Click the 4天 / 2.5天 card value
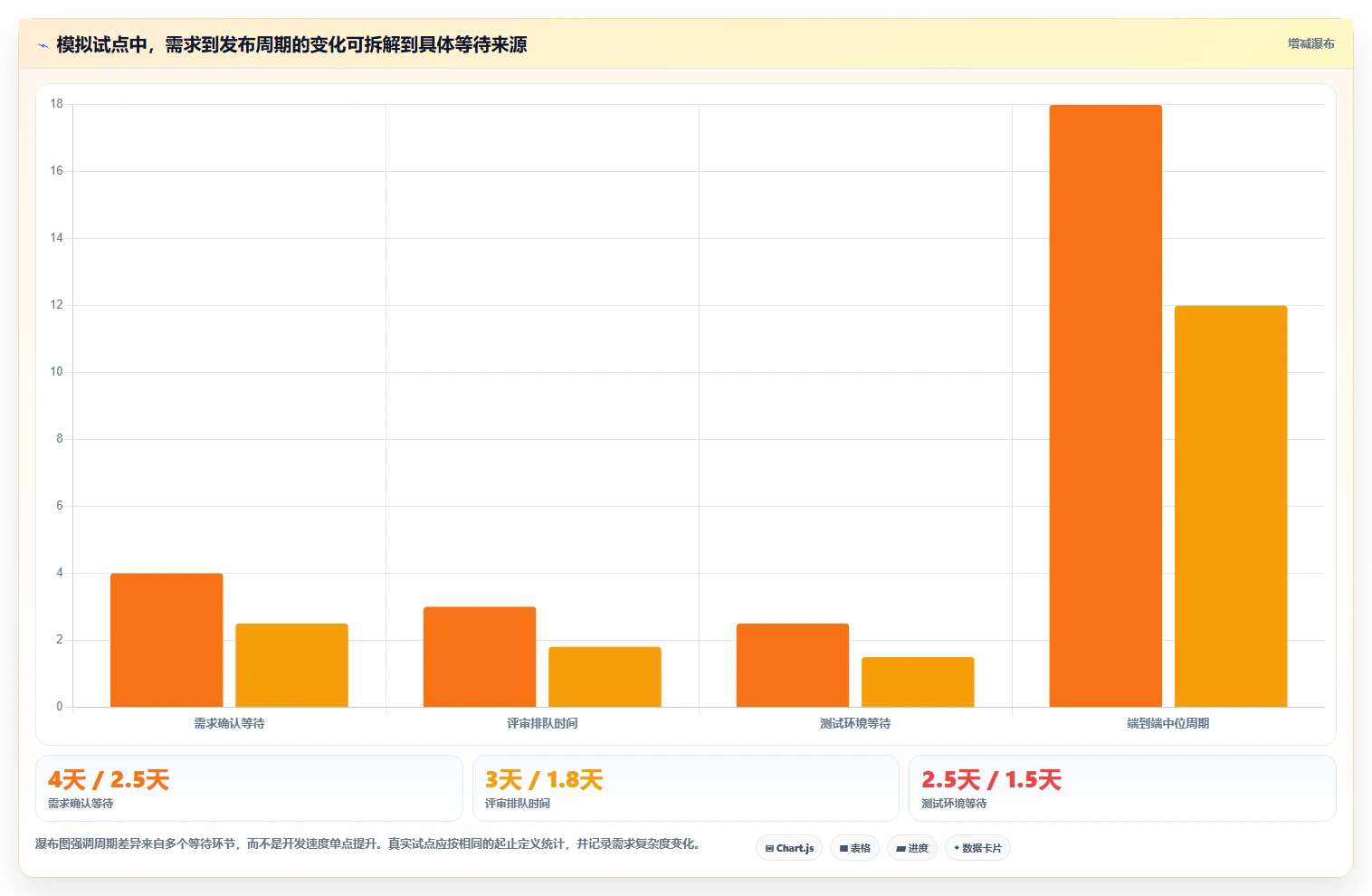Image resolution: width=1372 pixels, height=896 pixels. [x=109, y=780]
